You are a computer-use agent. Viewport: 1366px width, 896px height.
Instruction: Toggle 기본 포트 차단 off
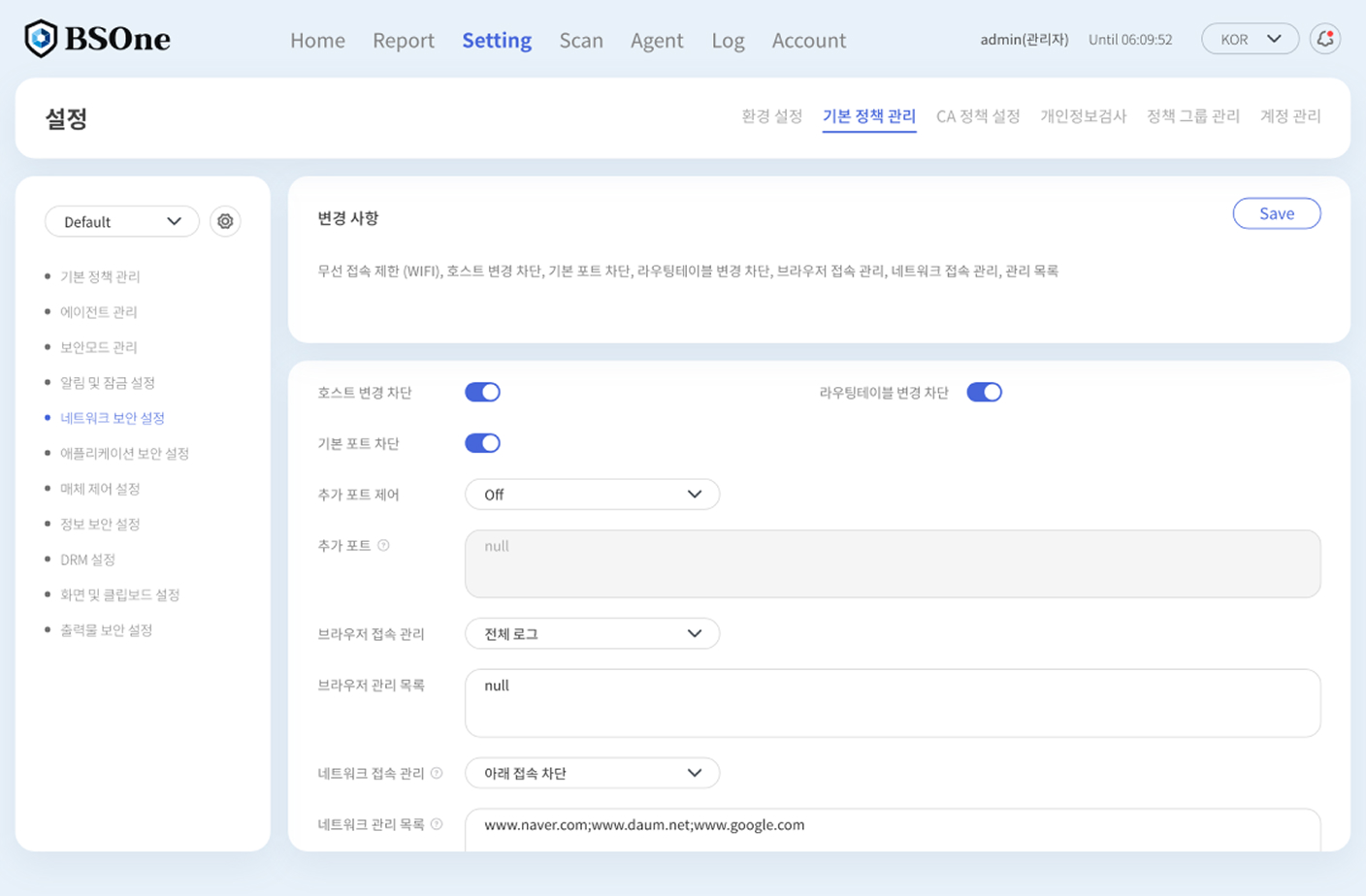click(482, 442)
